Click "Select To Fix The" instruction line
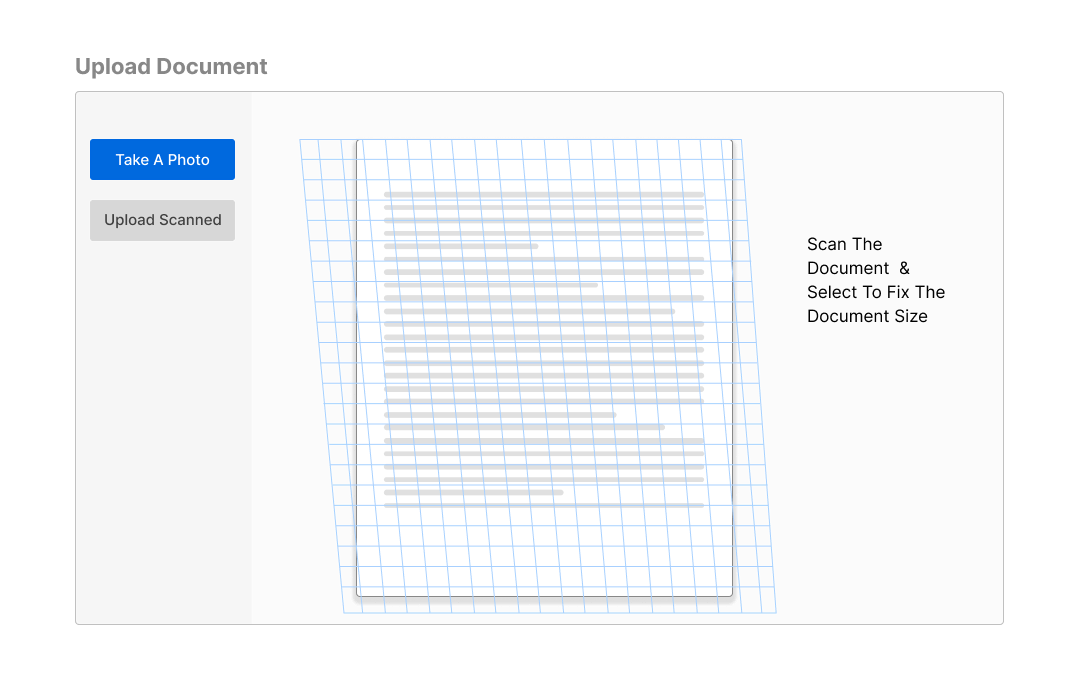Screen dimensions: 1077x687 [x=875, y=292]
